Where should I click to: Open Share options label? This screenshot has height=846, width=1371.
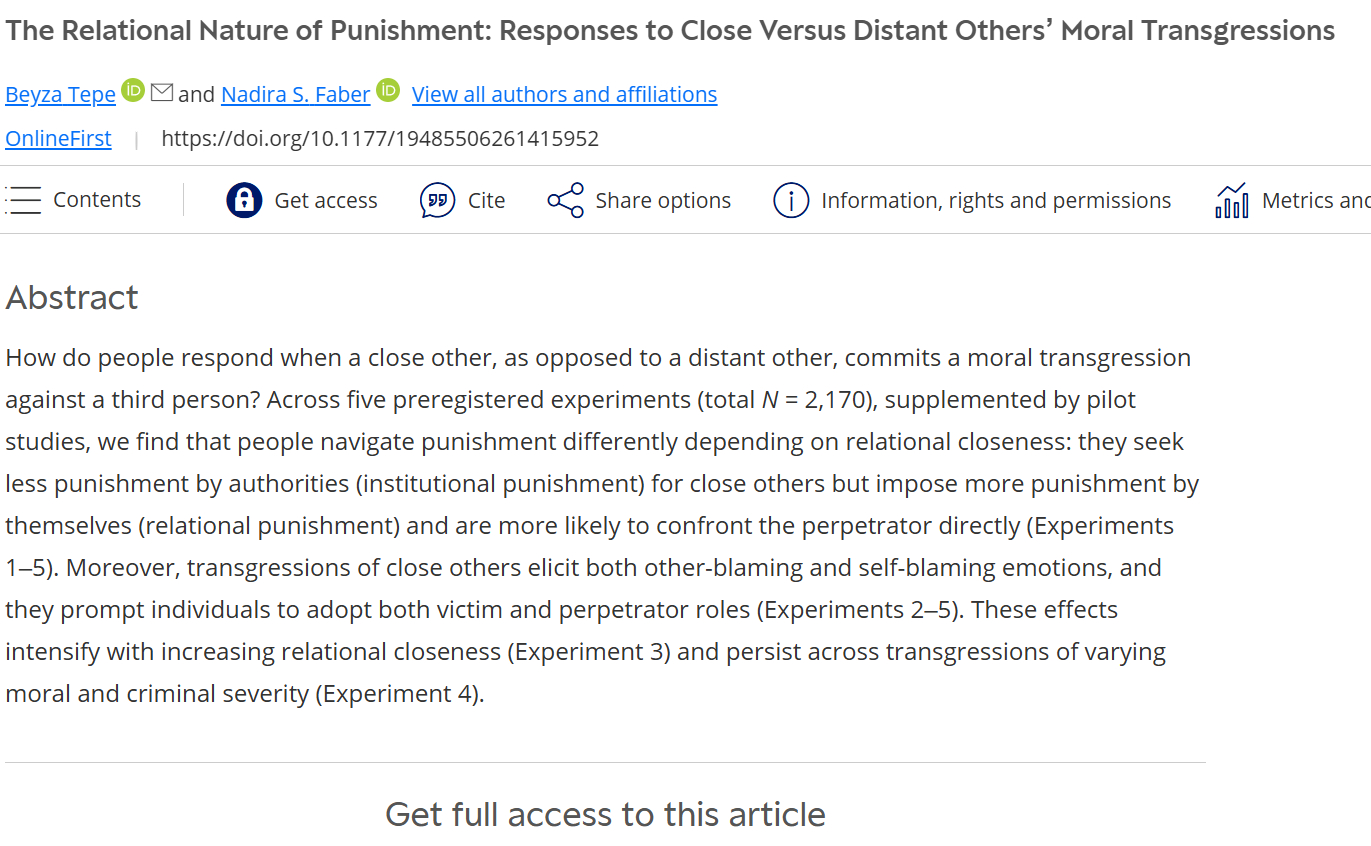coord(663,201)
